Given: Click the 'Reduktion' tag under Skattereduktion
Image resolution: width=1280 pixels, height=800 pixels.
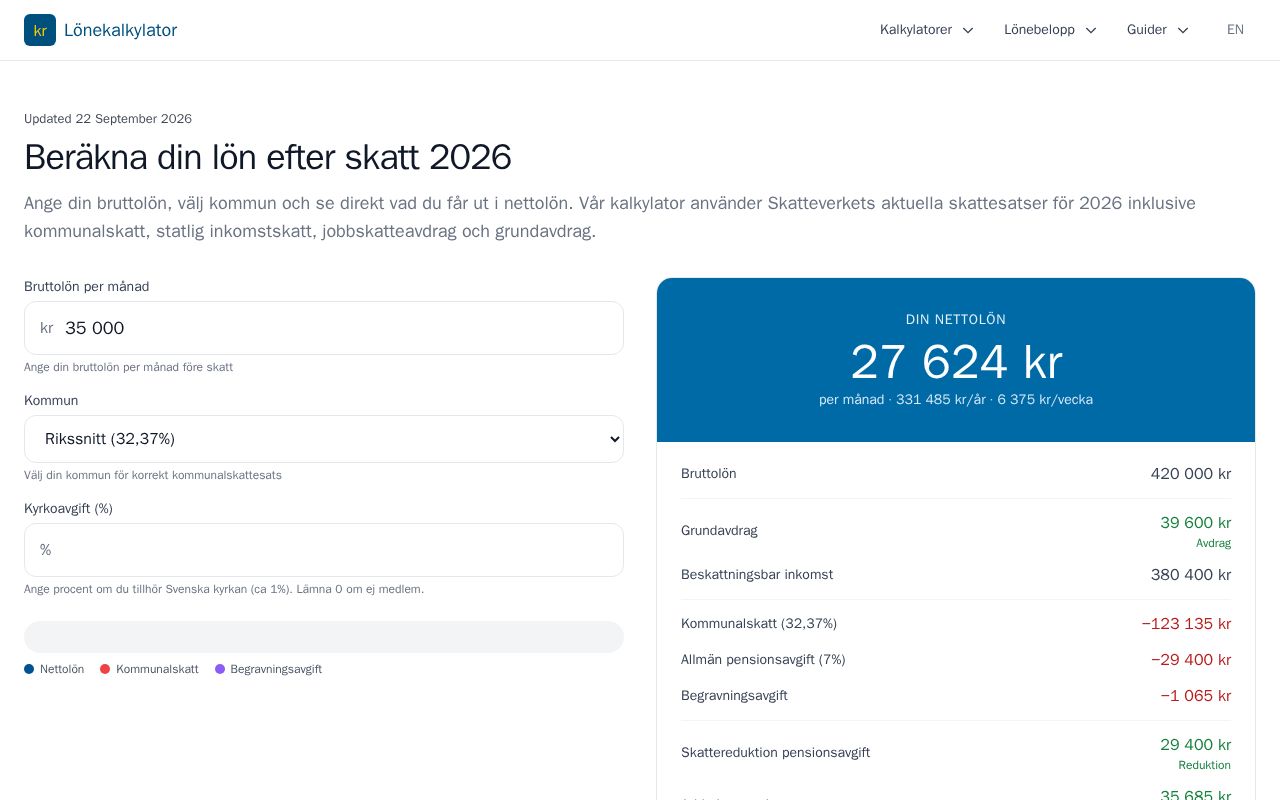Looking at the screenshot, I should coord(1204,765).
